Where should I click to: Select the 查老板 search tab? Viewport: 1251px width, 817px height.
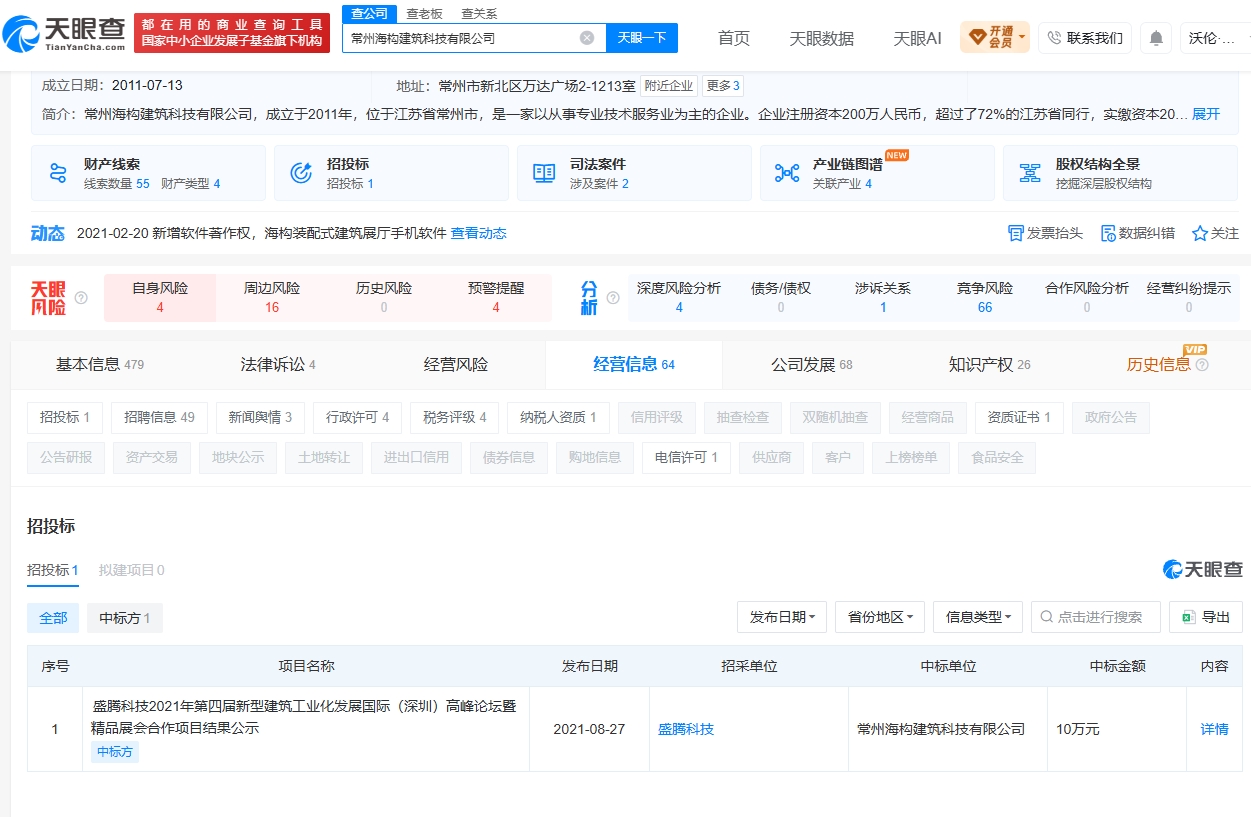click(x=424, y=13)
